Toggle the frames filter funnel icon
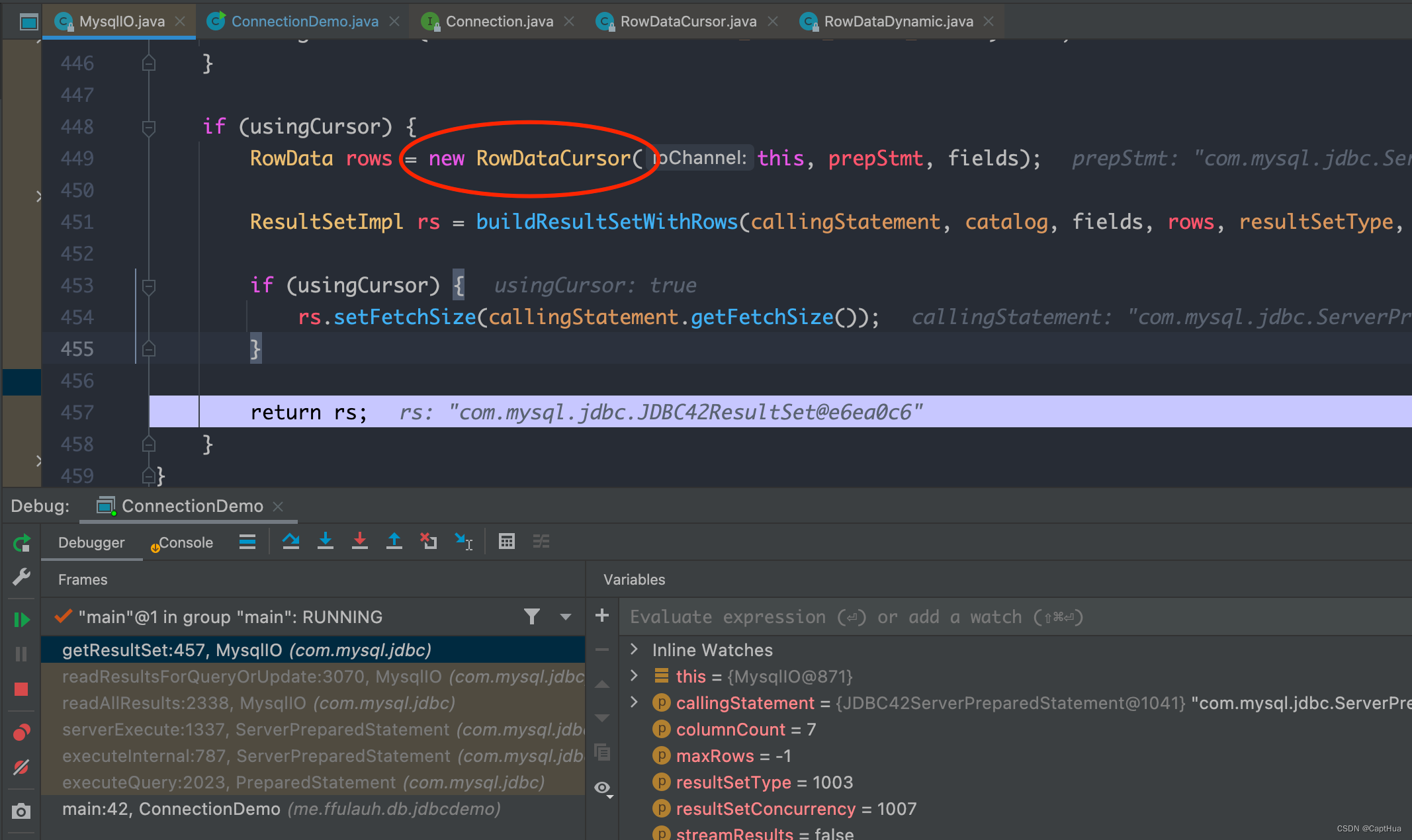The image size is (1412, 840). tap(531, 617)
